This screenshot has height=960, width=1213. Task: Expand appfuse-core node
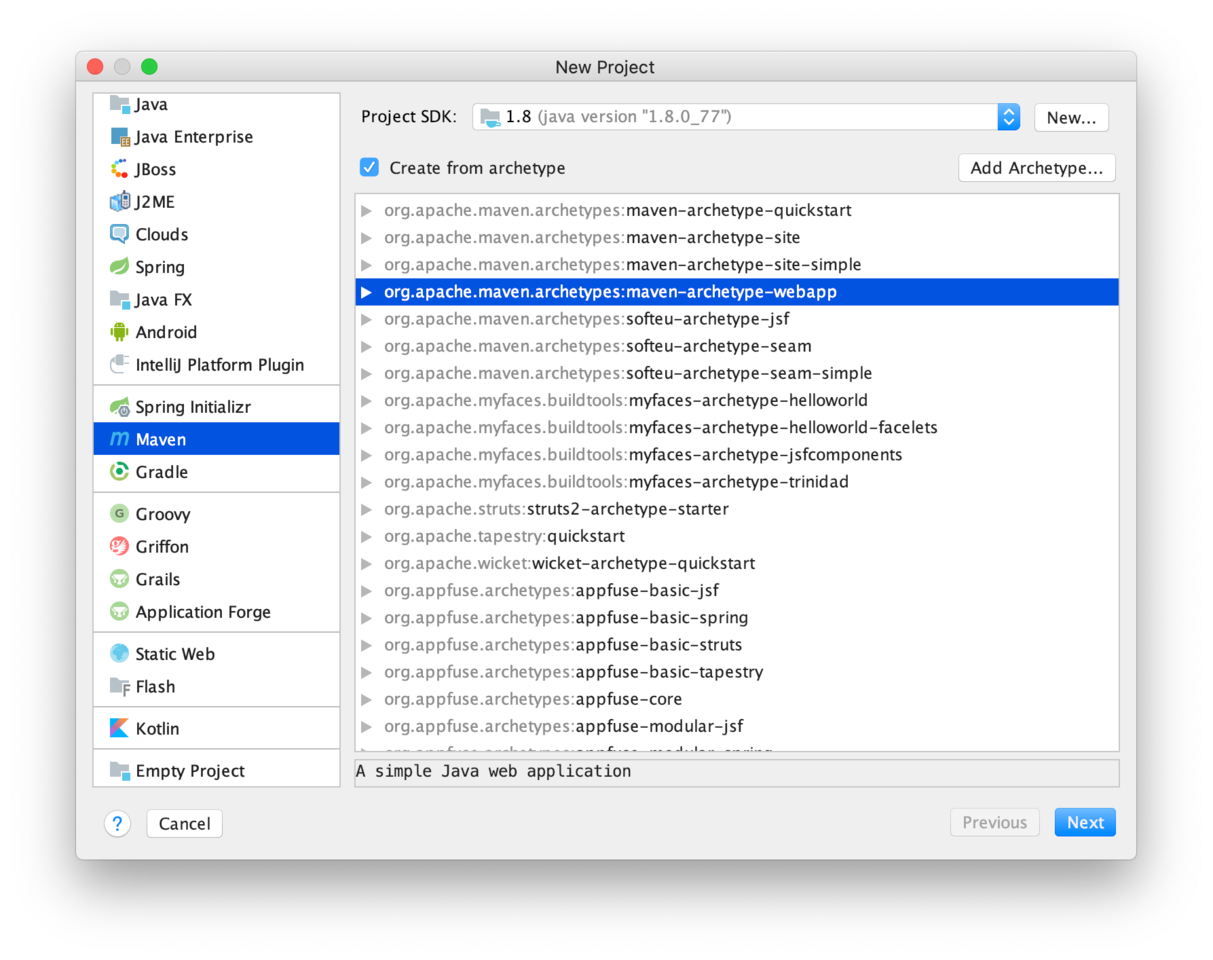click(x=367, y=699)
